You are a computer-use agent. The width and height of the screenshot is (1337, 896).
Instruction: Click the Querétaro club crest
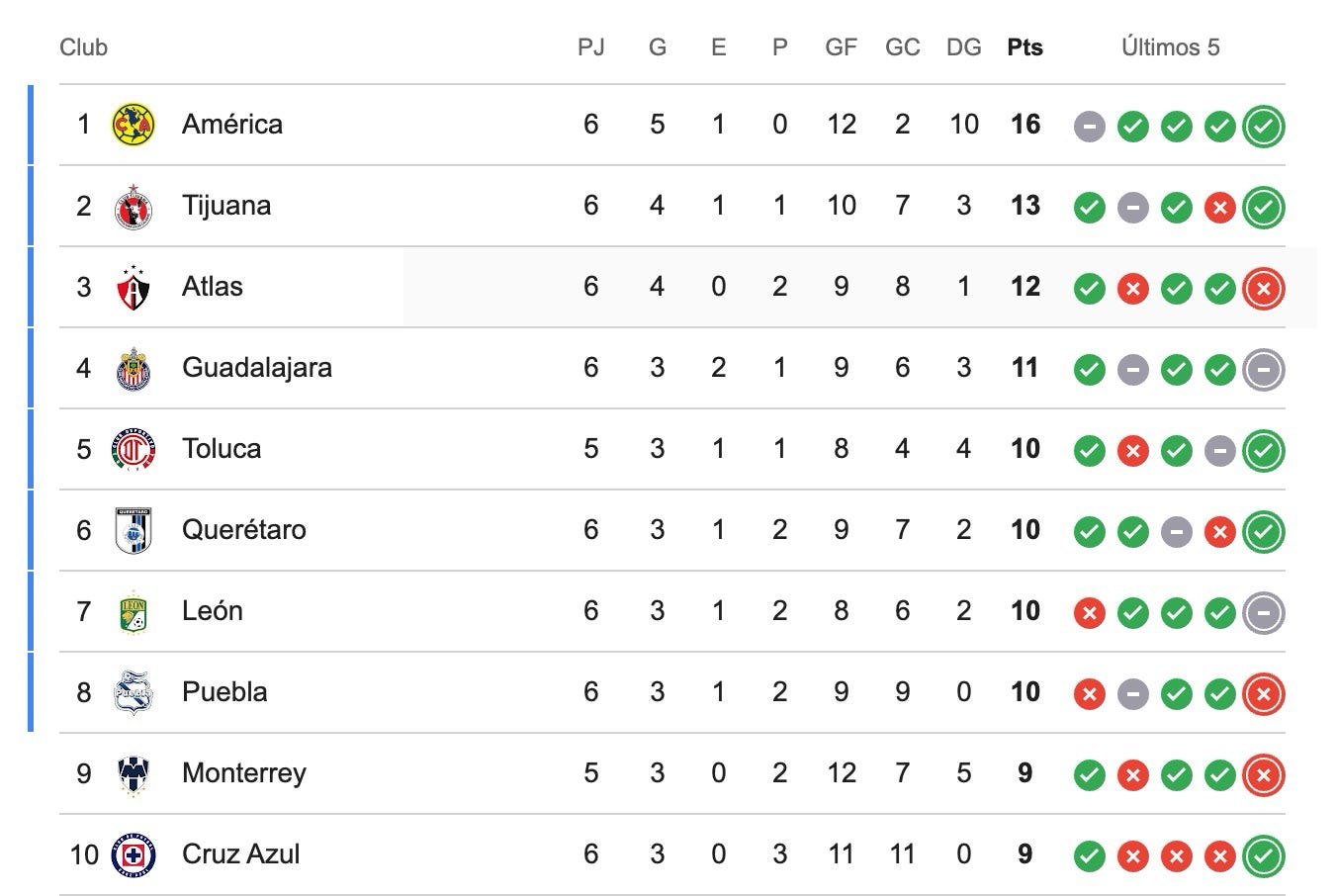[133, 530]
